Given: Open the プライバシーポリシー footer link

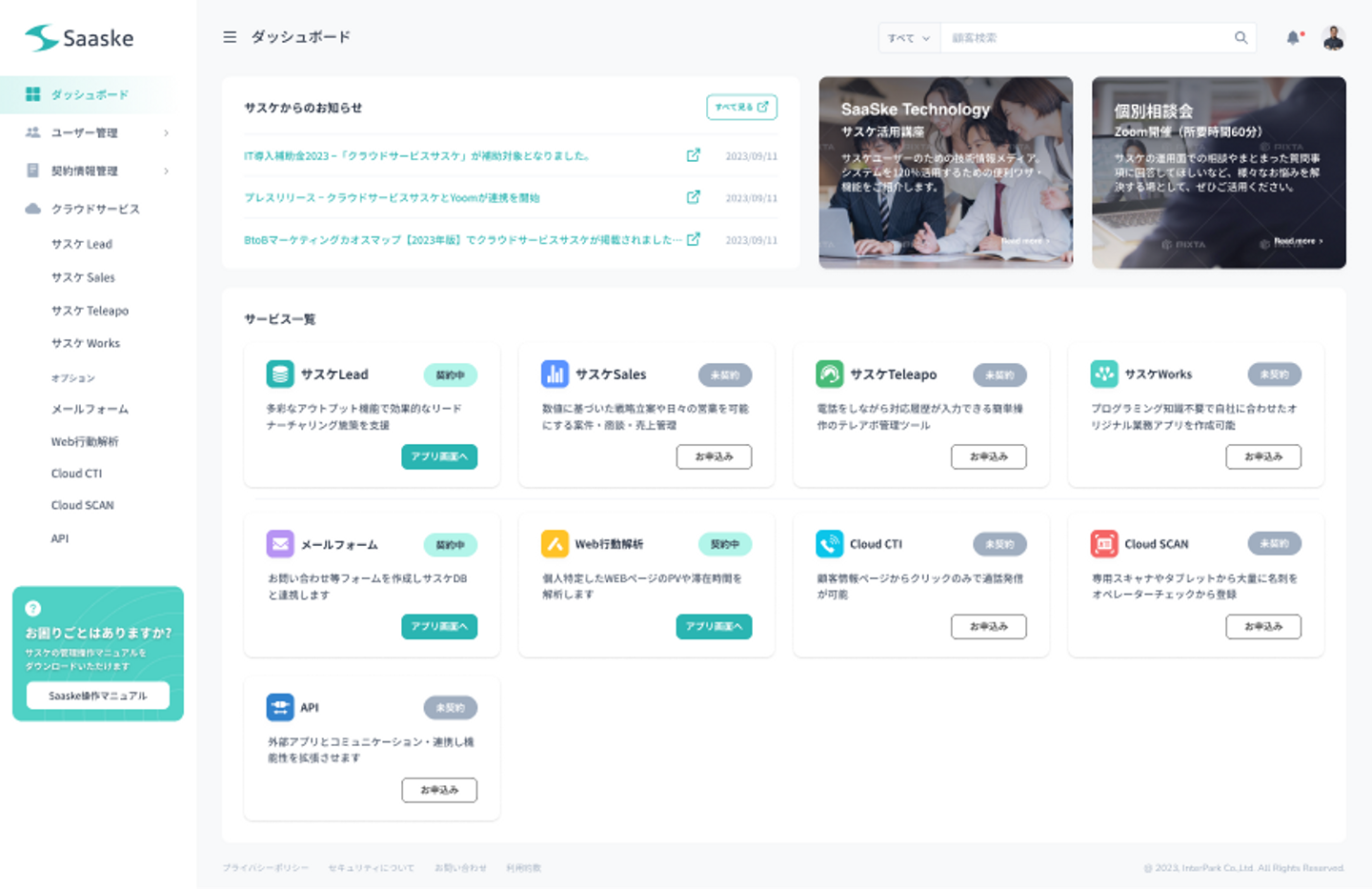Looking at the screenshot, I should click(266, 868).
